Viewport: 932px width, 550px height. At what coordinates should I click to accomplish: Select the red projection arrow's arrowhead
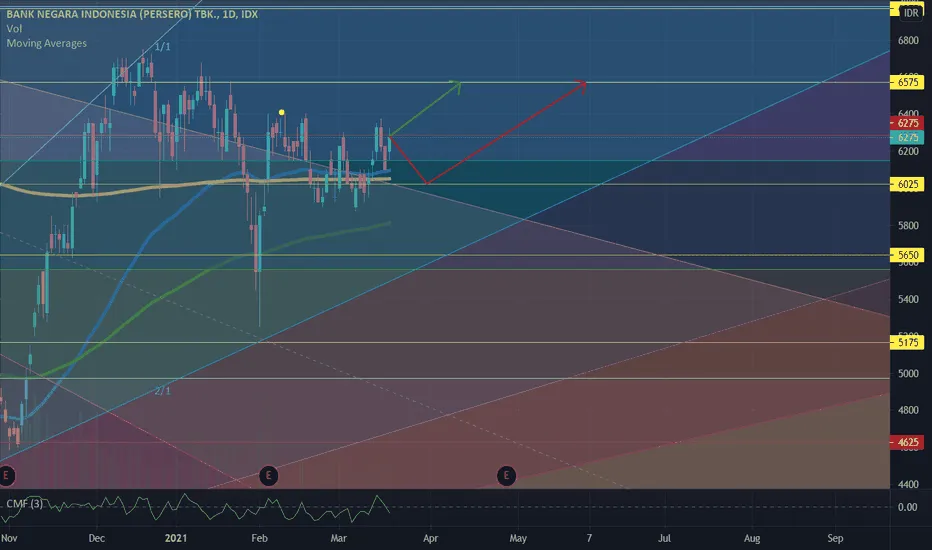click(x=583, y=84)
